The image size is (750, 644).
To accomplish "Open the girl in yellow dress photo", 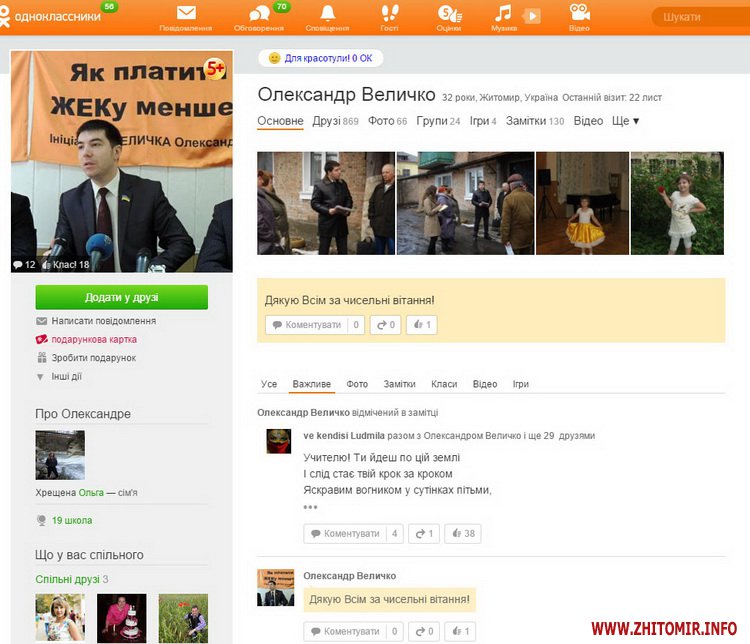I will pyautogui.click(x=582, y=203).
